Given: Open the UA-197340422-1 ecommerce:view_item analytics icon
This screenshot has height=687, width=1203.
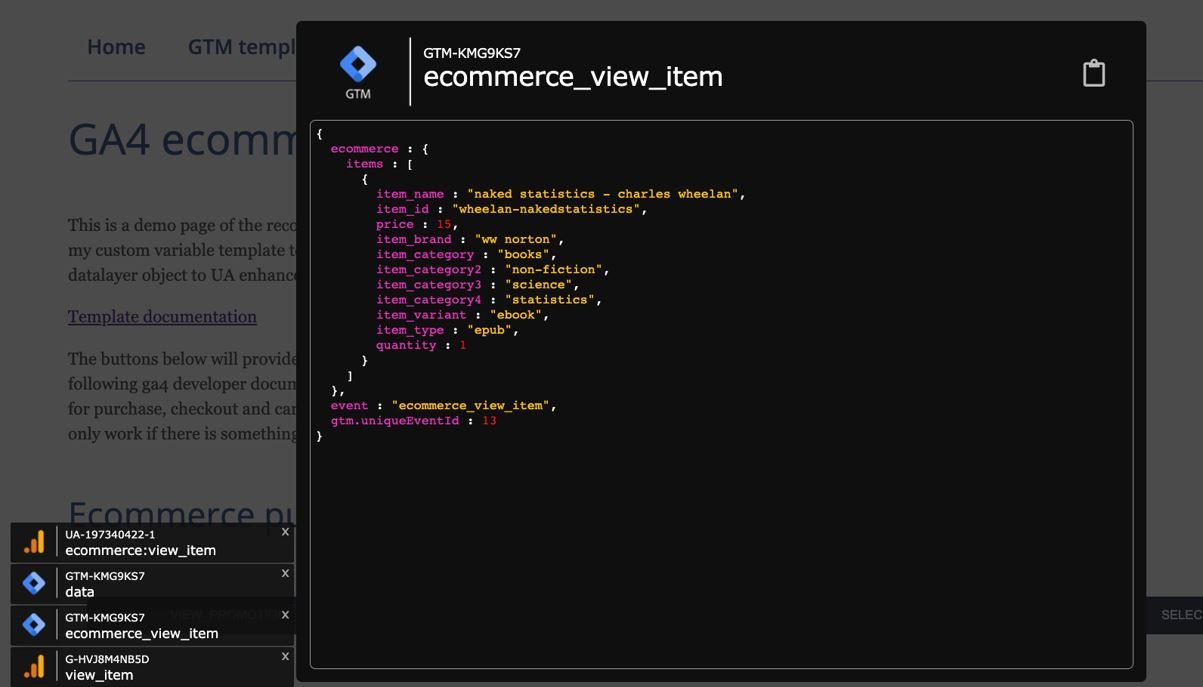Looking at the screenshot, I should (34, 543).
